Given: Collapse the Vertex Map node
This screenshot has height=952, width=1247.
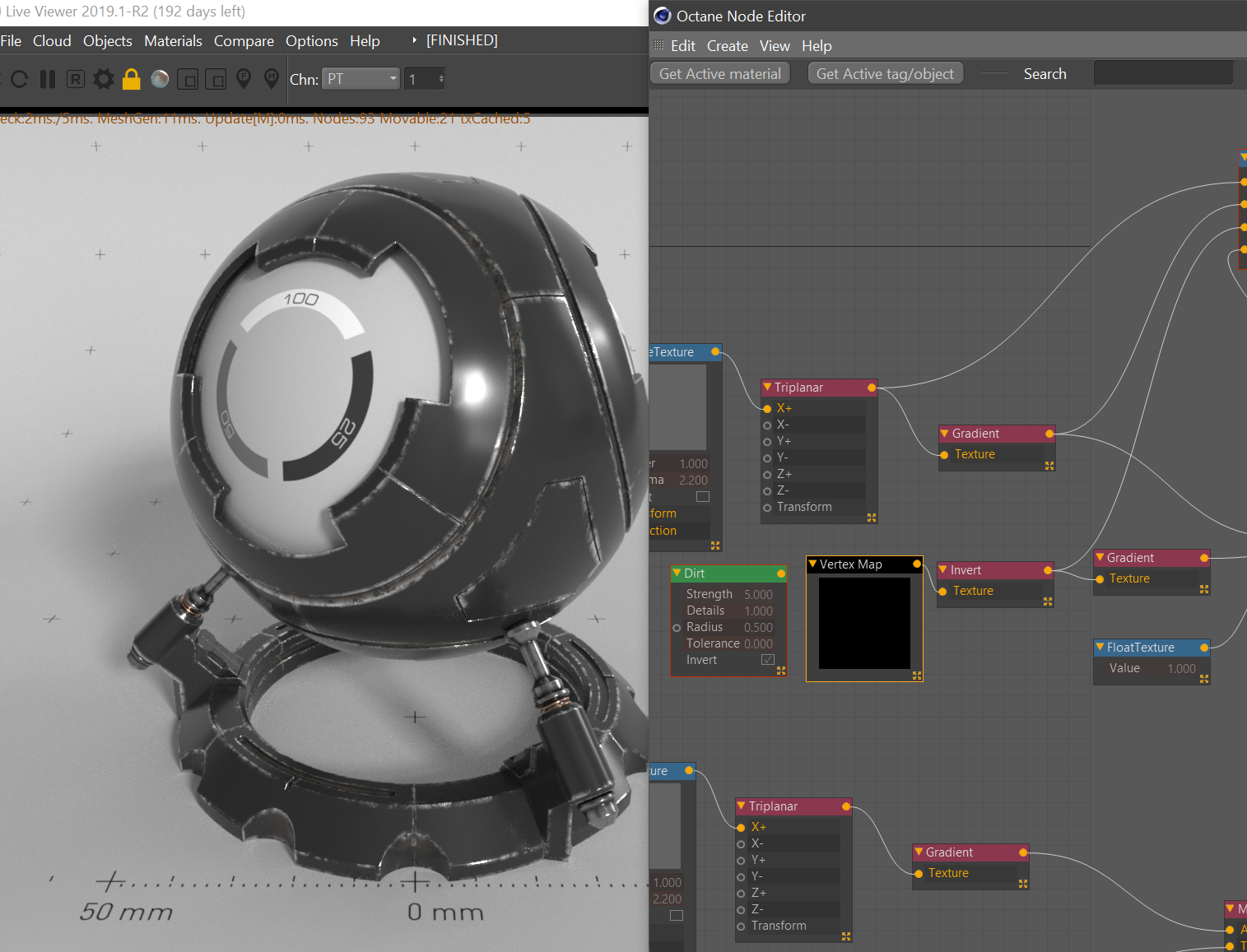Looking at the screenshot, I should pos(813,564).
